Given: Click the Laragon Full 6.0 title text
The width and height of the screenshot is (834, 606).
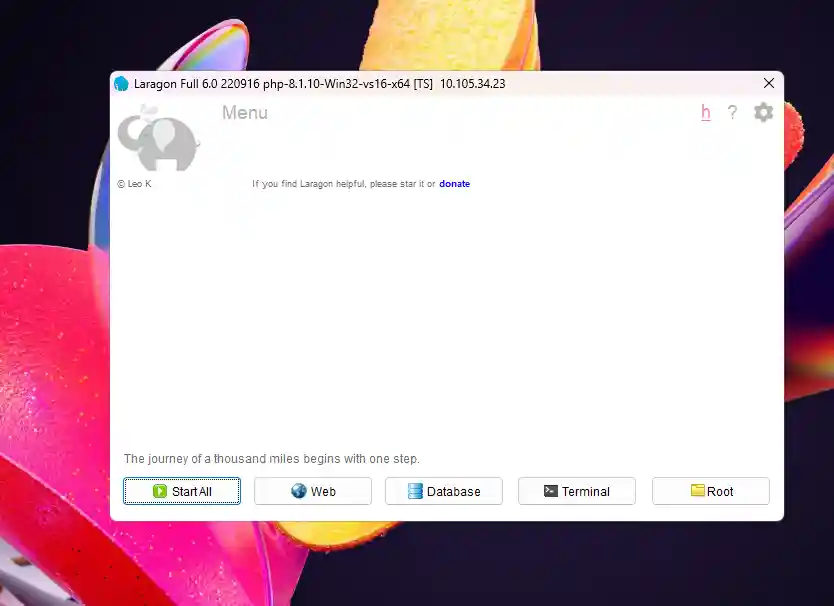Looking at the screenshot, I should (319, 84).
